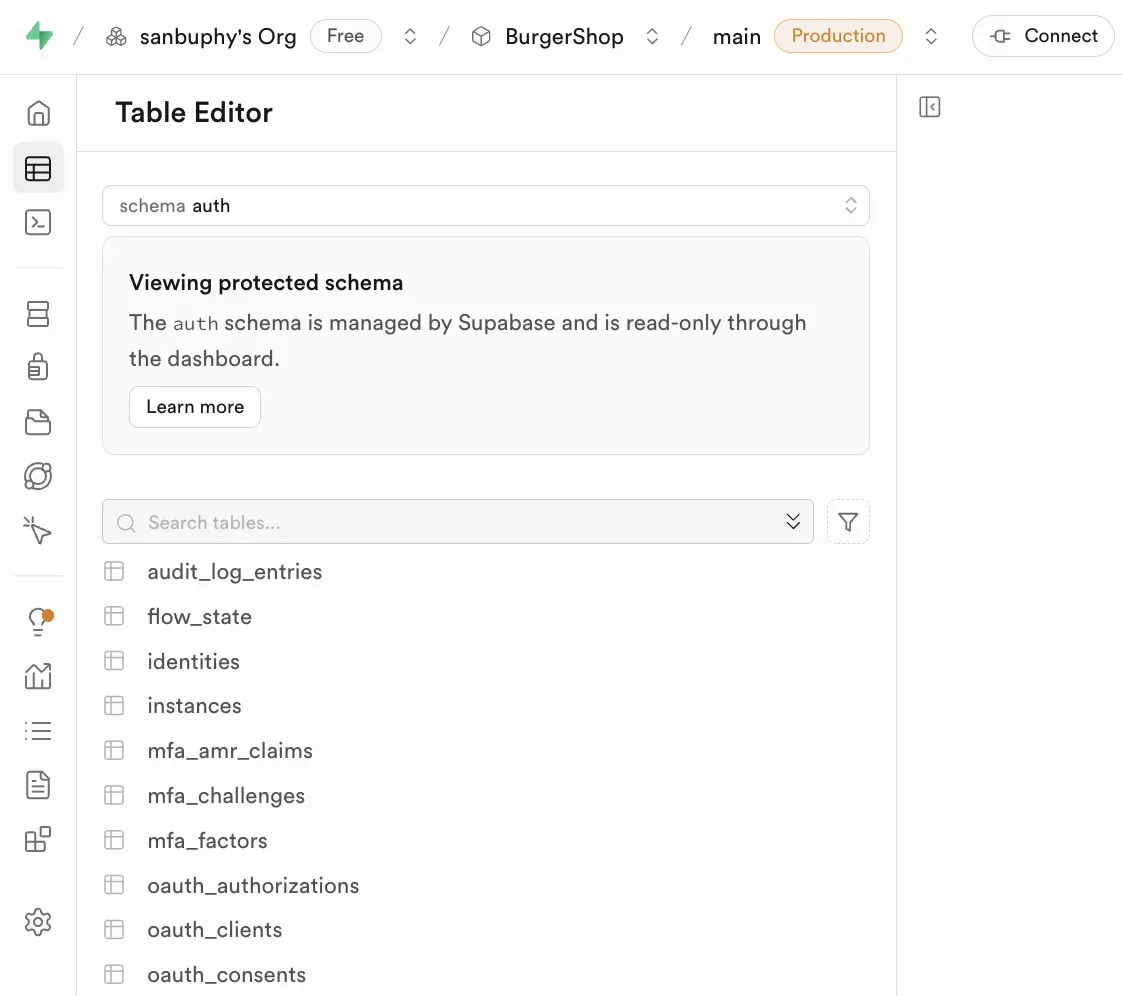Open main branch link
1122x996 pixels.
point(736,36)
